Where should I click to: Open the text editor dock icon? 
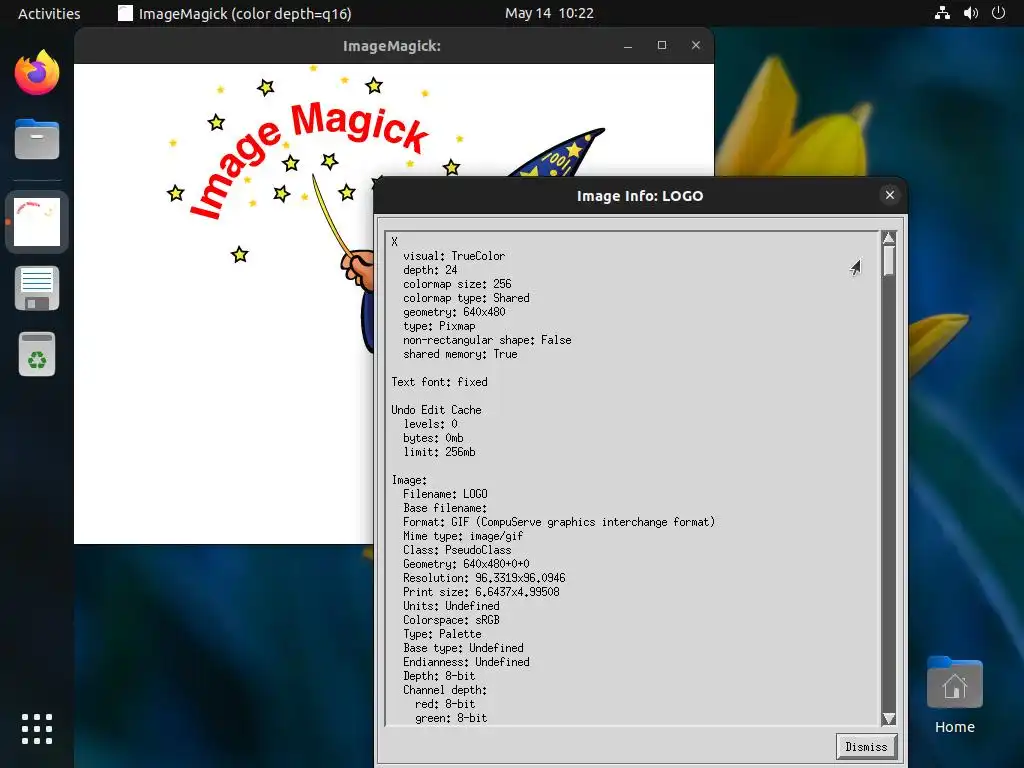37,288
